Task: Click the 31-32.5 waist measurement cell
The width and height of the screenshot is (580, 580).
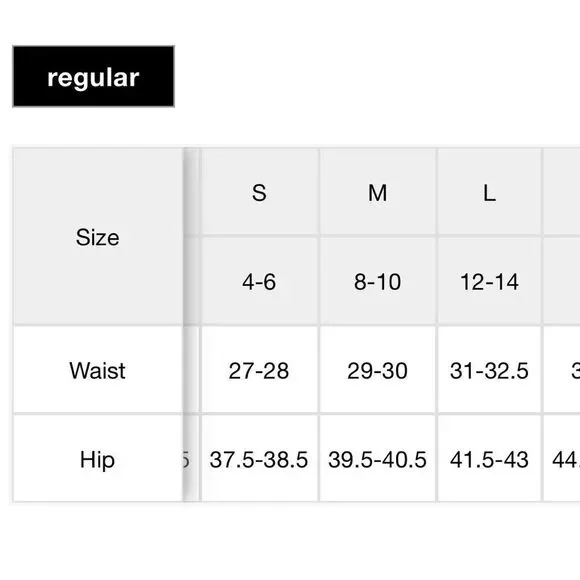Action: pos(489,370)
